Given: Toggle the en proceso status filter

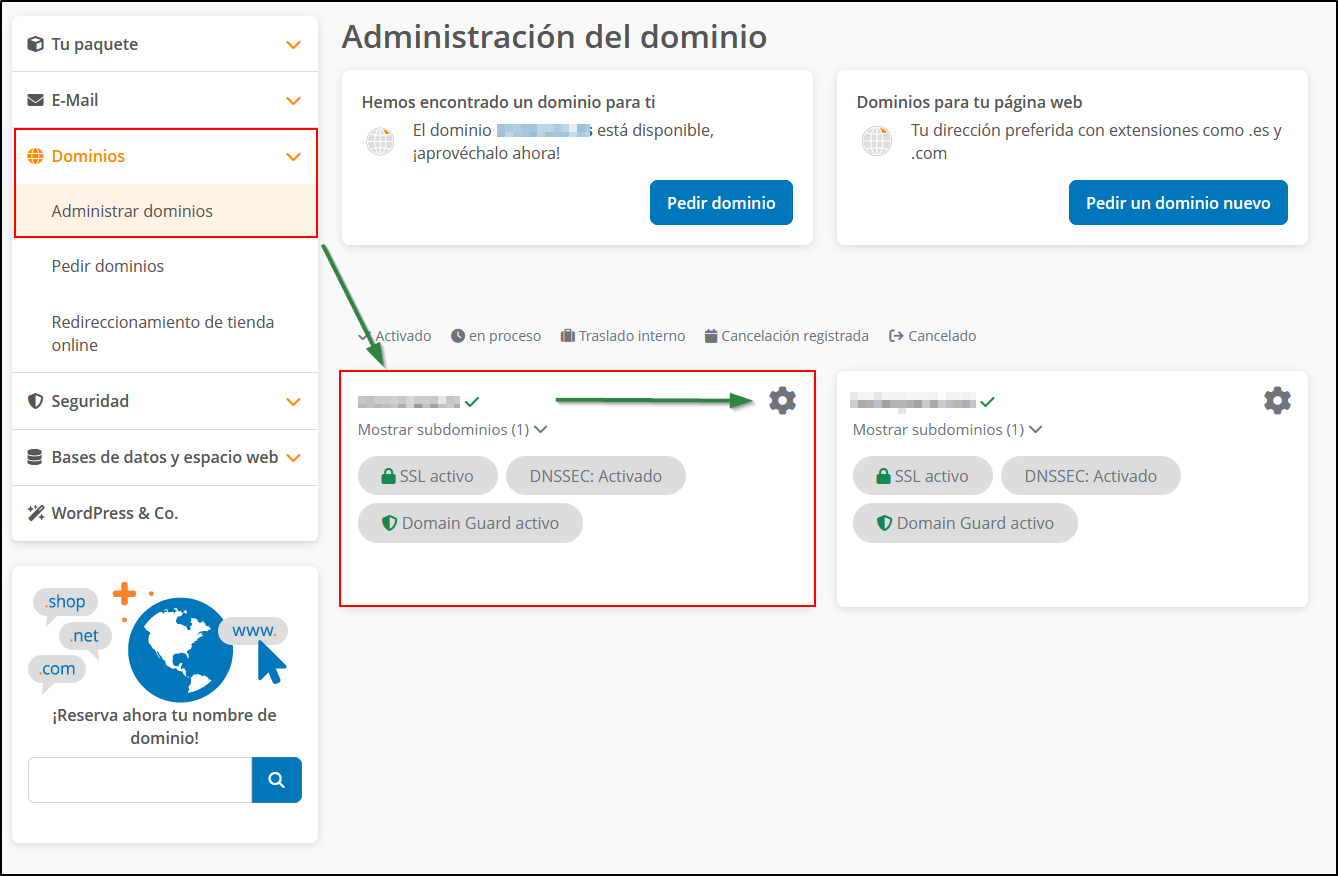Looking at the screenshot, I should (x=495, y=335).
